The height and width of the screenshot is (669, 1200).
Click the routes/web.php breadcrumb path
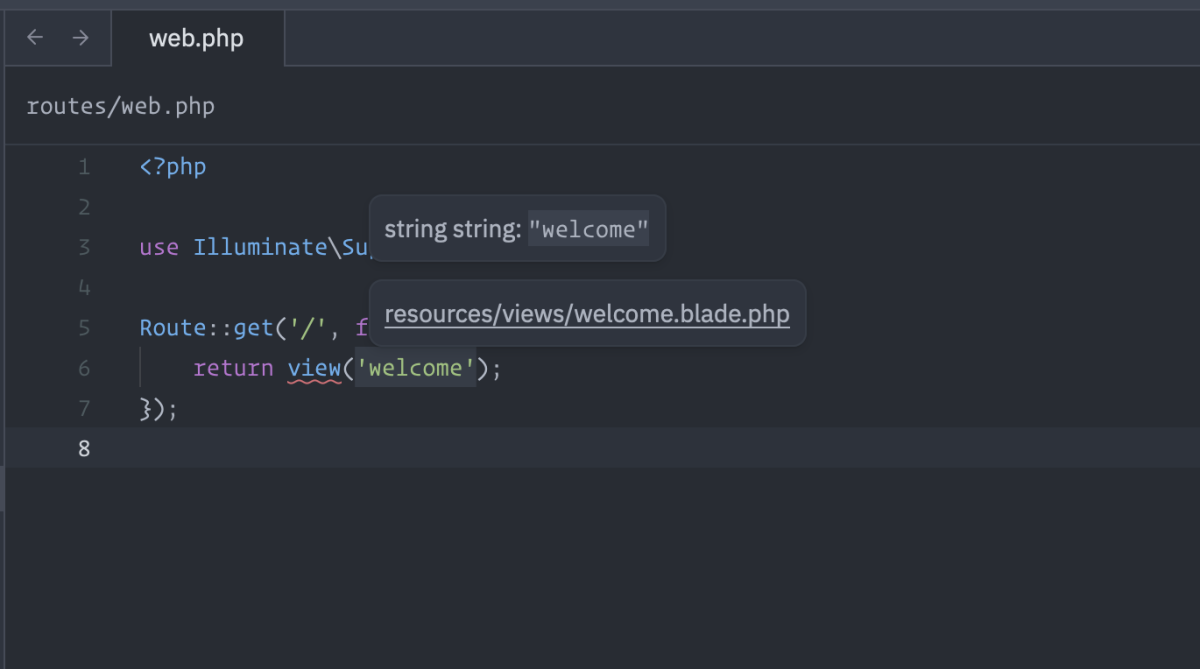[x=120, y=106]
